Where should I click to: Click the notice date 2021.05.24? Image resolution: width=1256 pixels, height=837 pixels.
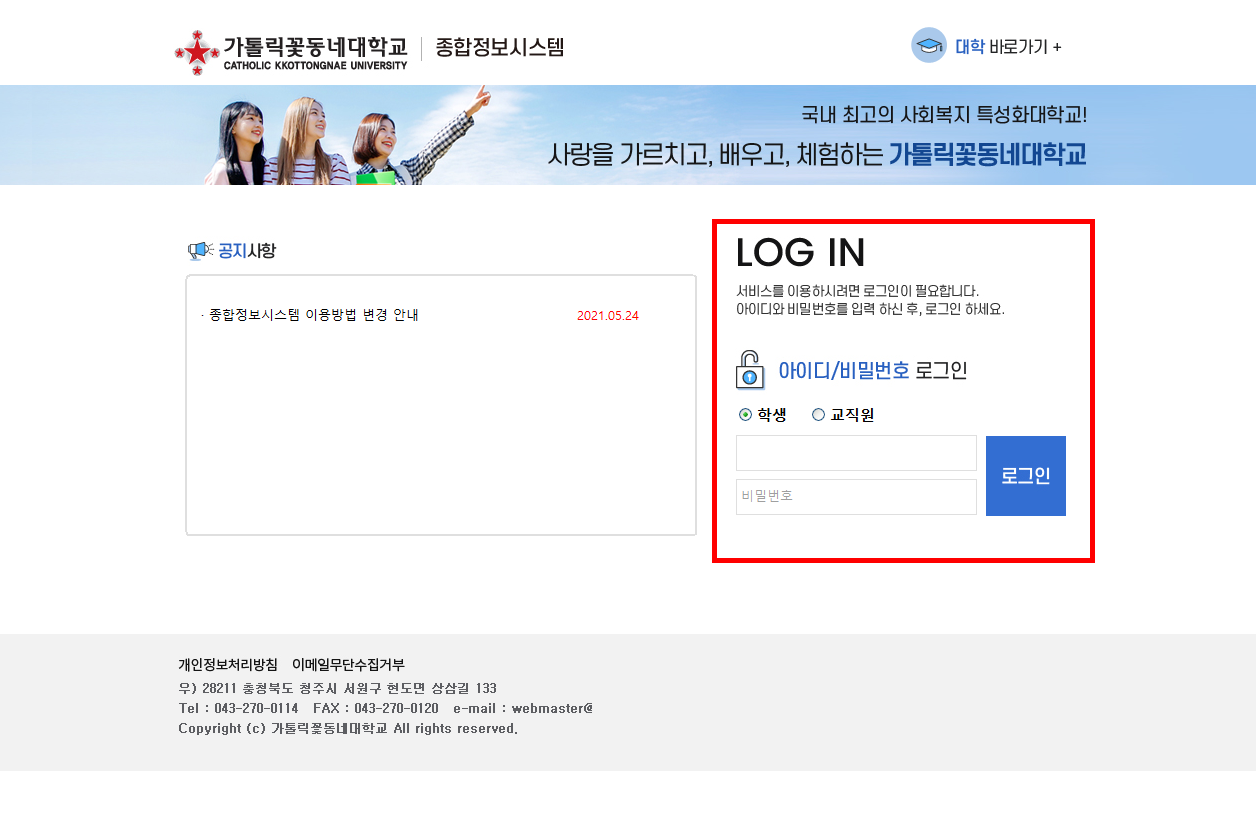point(607,316)
